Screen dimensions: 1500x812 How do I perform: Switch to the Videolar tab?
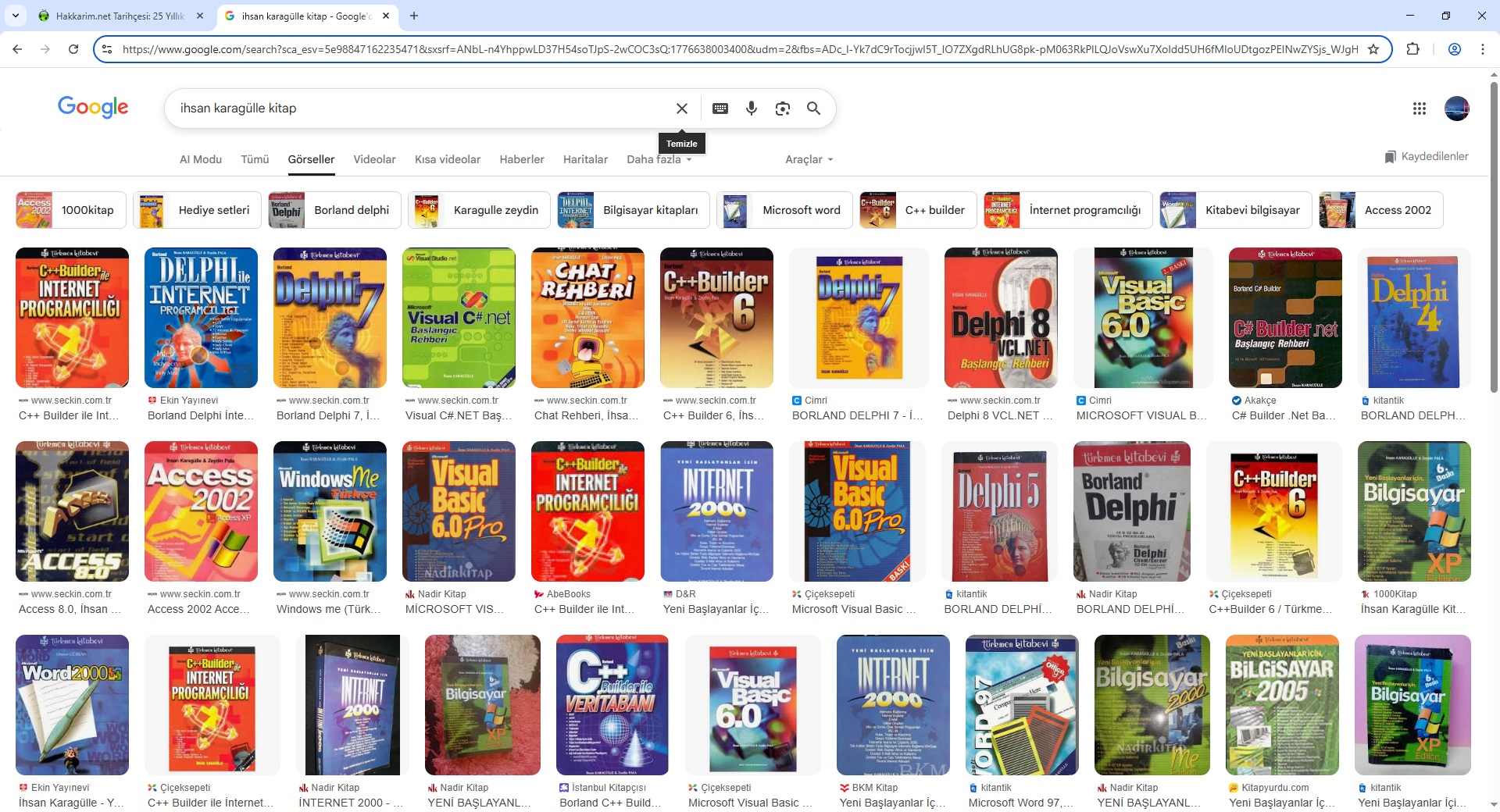[374, 159]
